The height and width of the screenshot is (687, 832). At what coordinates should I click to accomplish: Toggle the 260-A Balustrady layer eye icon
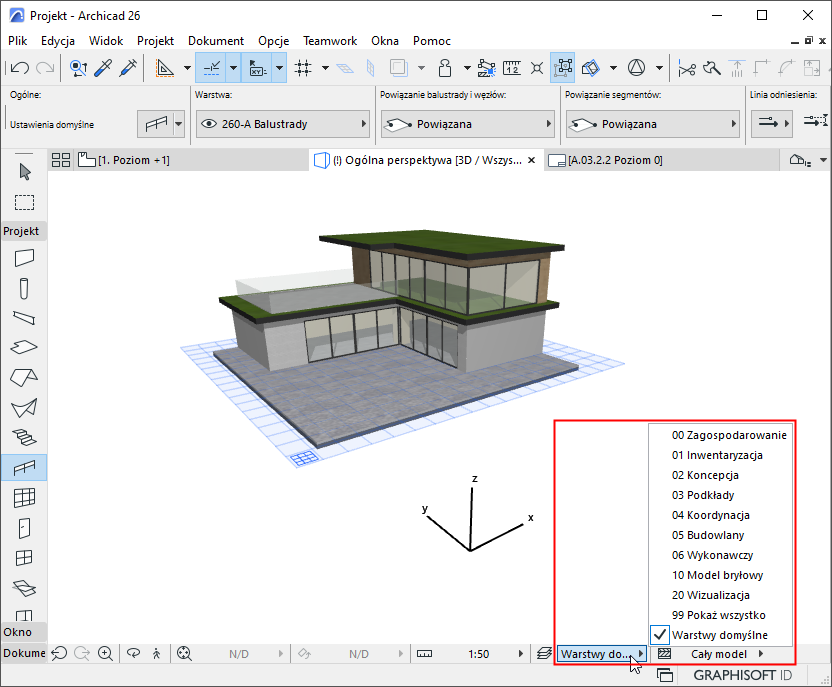[209, 125]
